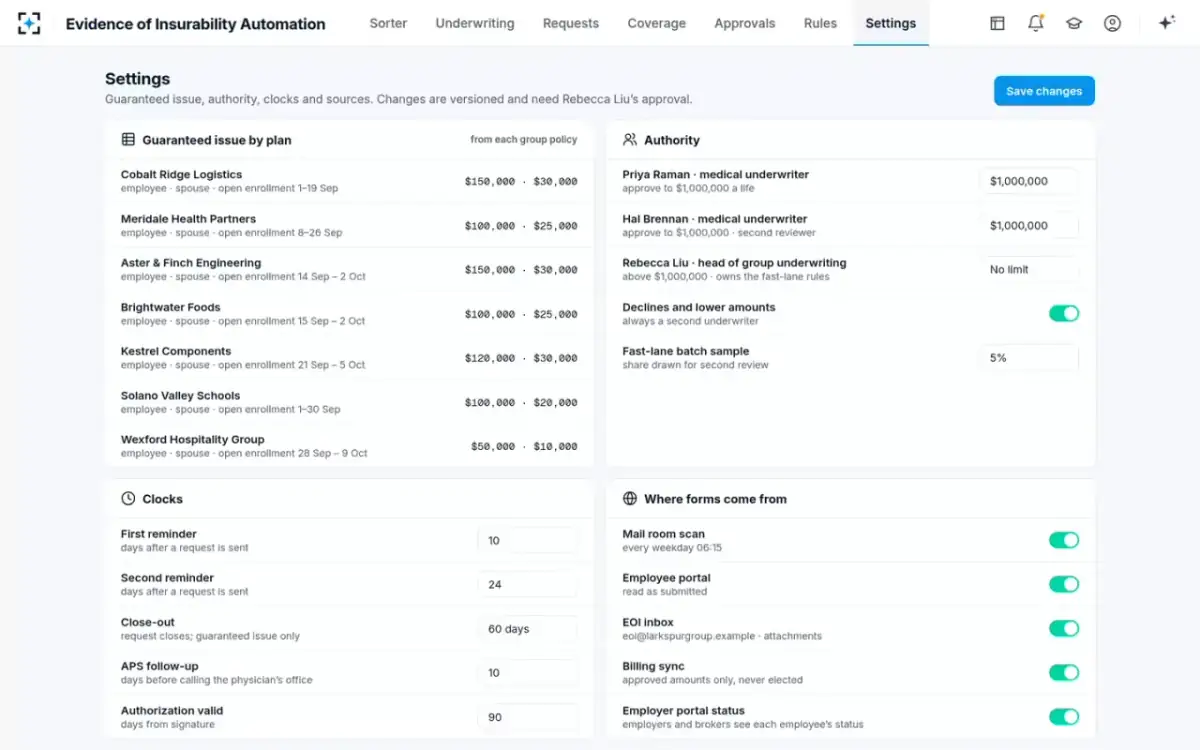Click the Clocks clock icon

[128, 498]
